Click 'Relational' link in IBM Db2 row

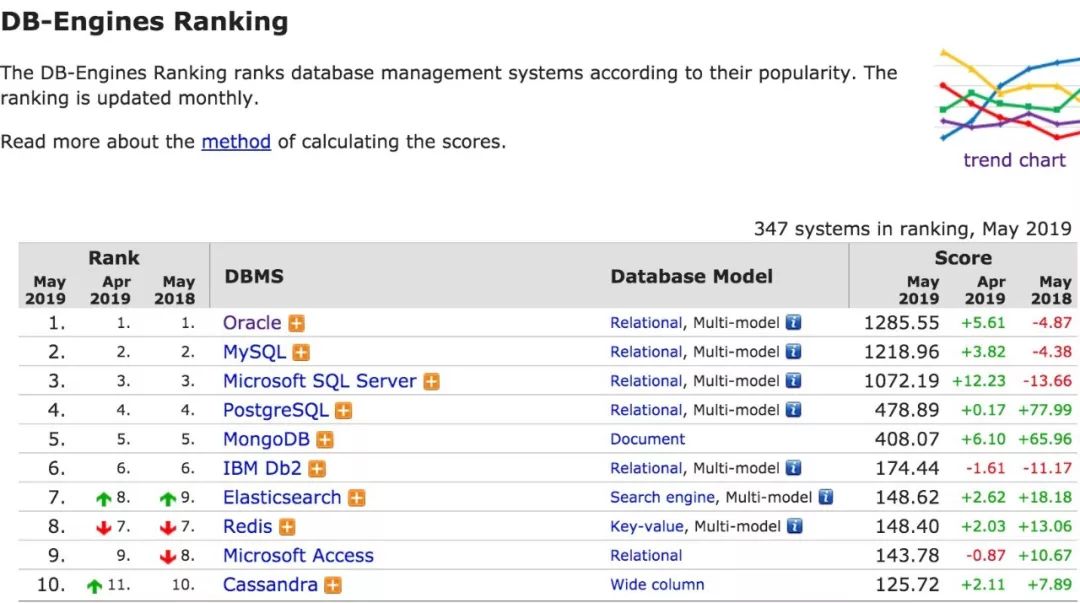tap(646, 468)
